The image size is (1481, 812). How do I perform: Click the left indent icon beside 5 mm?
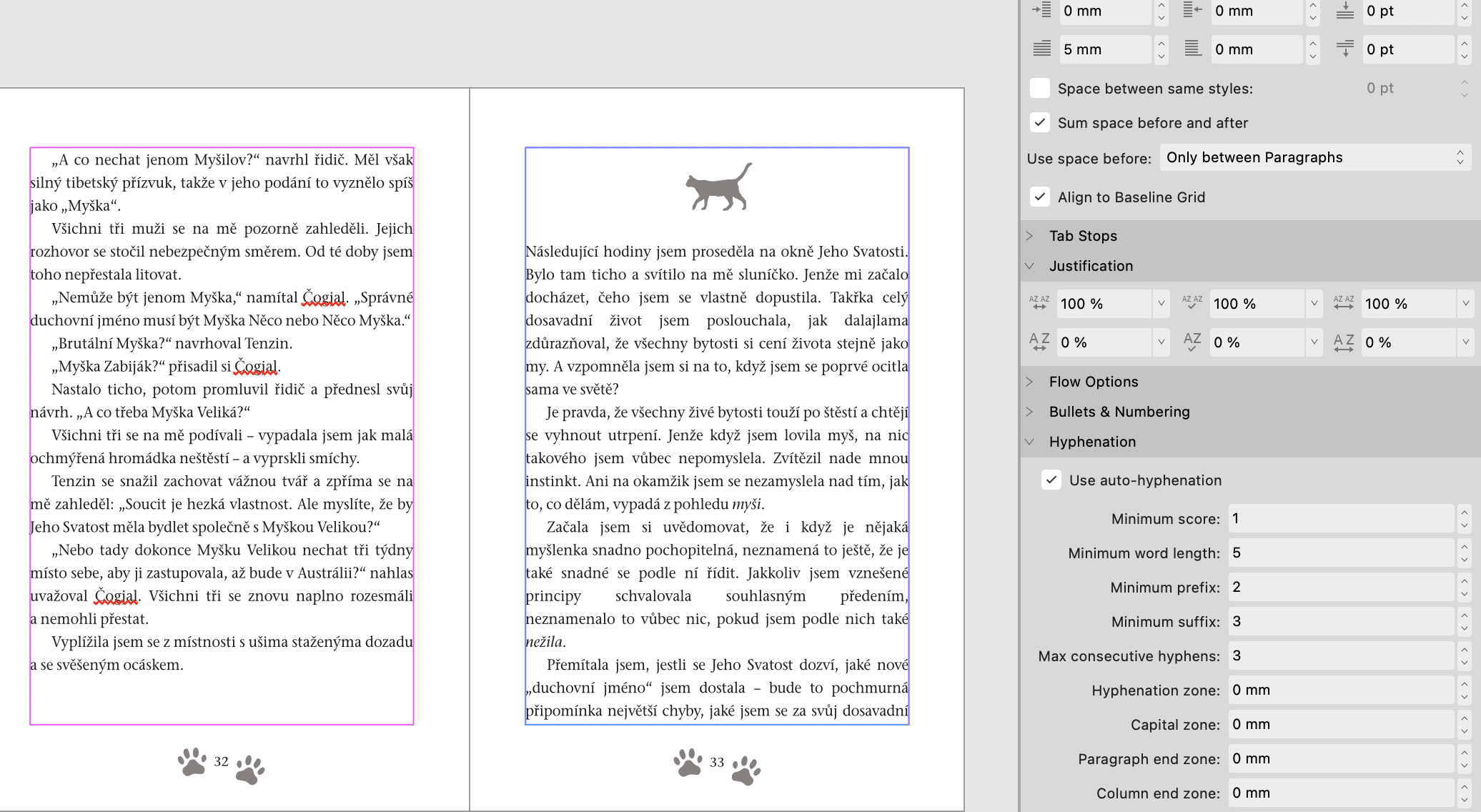click(x=1041, y=49)
